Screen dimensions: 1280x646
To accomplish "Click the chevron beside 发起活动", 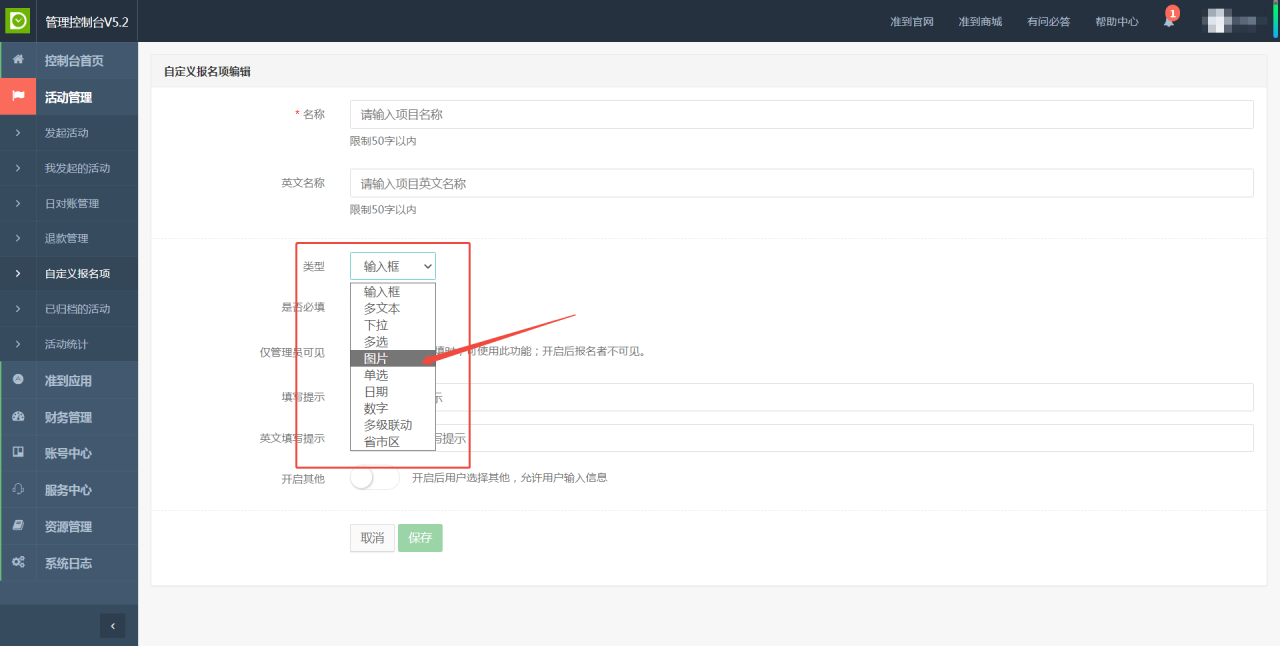I will [18, 133].
